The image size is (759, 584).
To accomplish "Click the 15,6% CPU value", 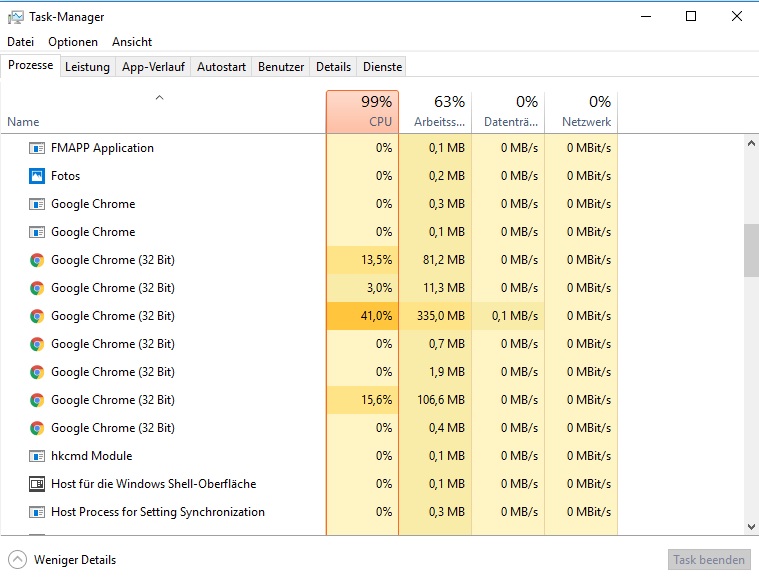I will pos(377,400).
